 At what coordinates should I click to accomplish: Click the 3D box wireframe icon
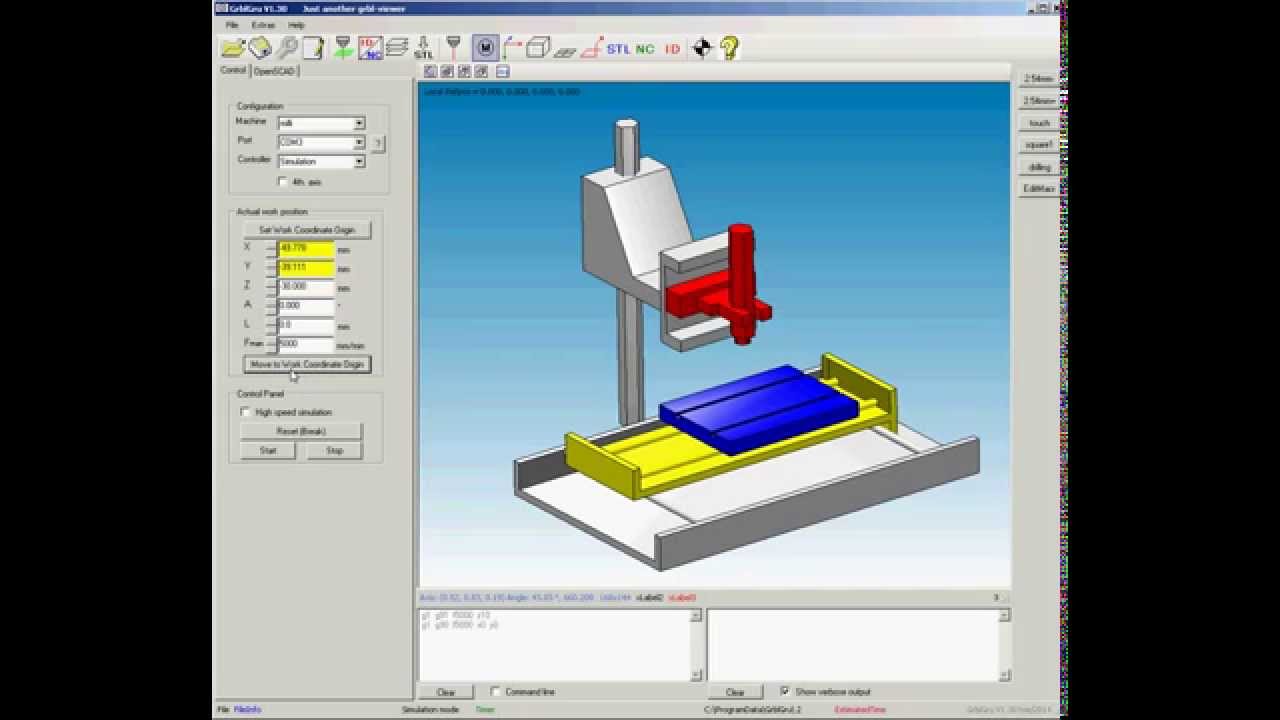(x=538, y=47)
